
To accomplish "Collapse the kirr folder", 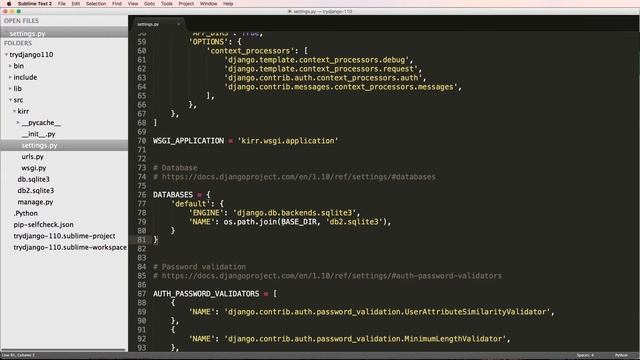I will tap(14, 111).
